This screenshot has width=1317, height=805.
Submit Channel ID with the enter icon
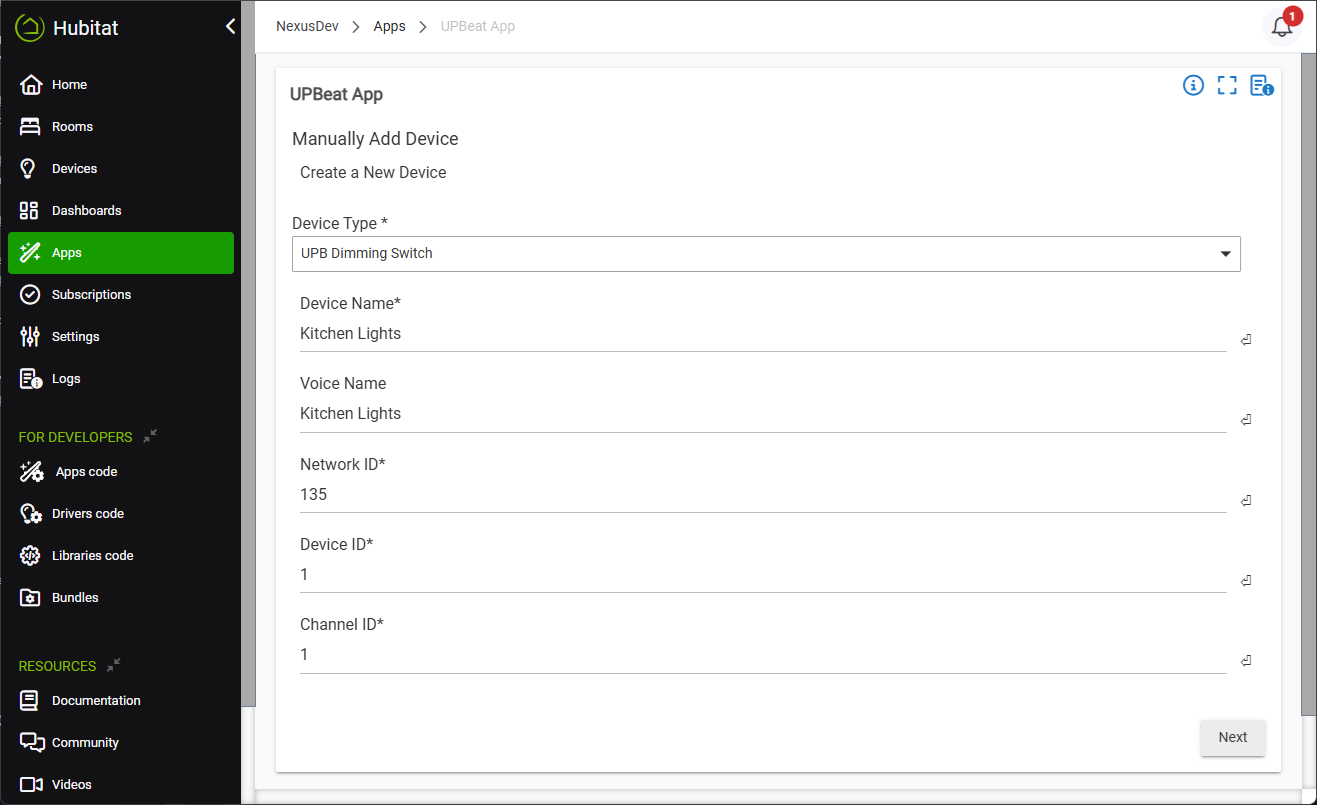click(1245, 661)
